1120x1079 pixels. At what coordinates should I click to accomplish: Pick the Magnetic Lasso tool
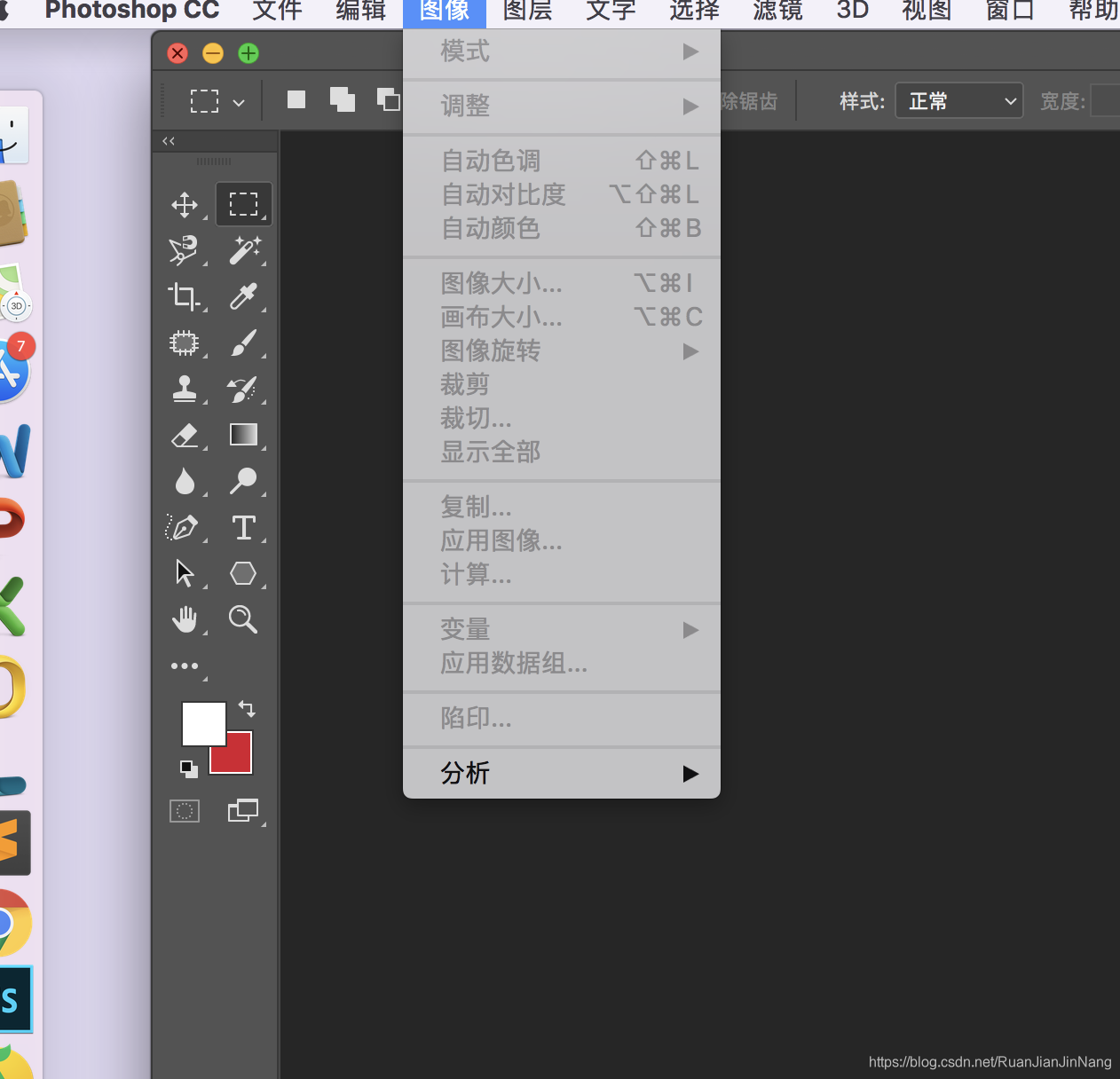(x=185, y=251)
